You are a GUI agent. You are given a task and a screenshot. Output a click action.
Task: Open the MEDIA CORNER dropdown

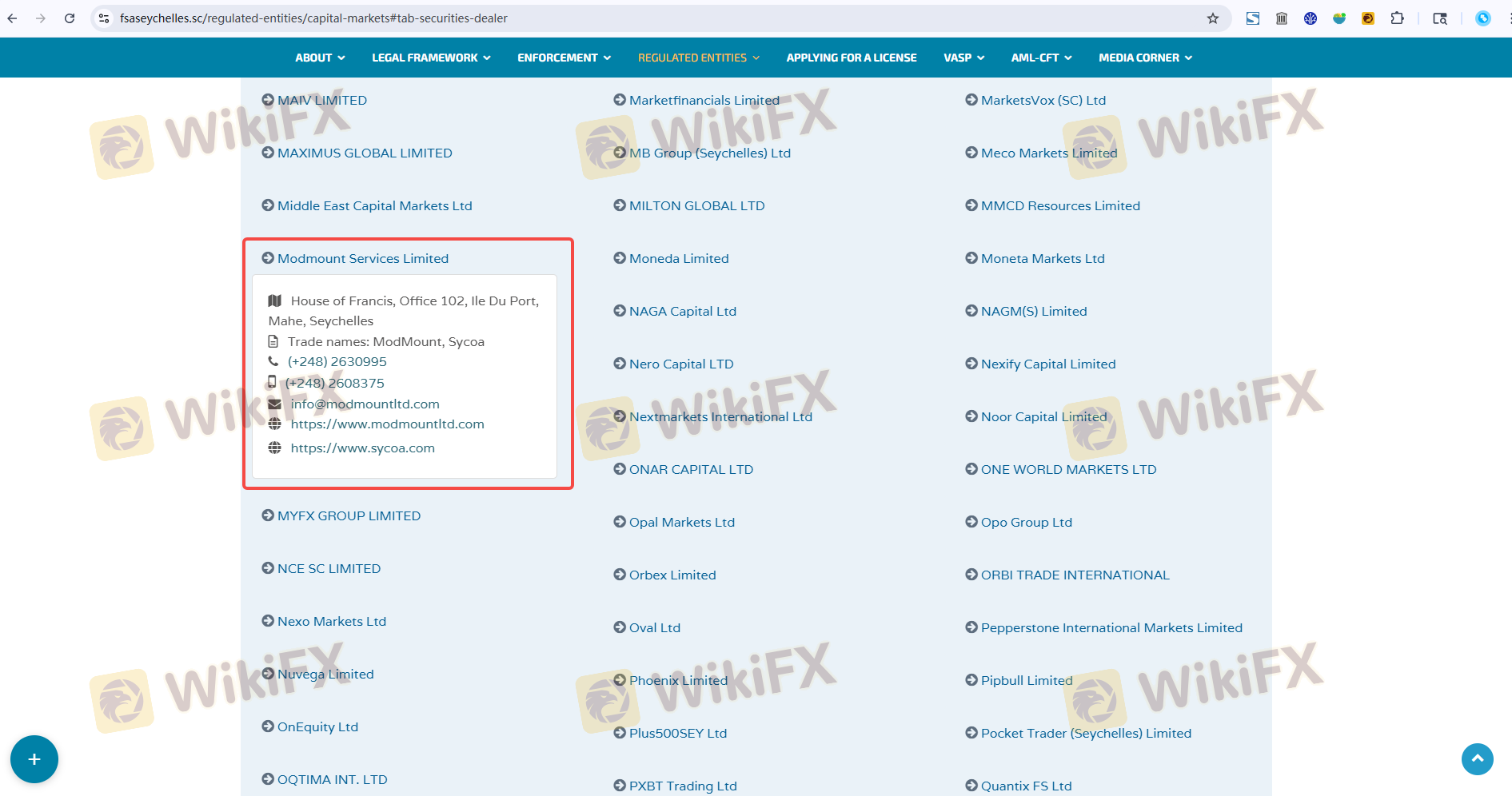pos(1144,58)
